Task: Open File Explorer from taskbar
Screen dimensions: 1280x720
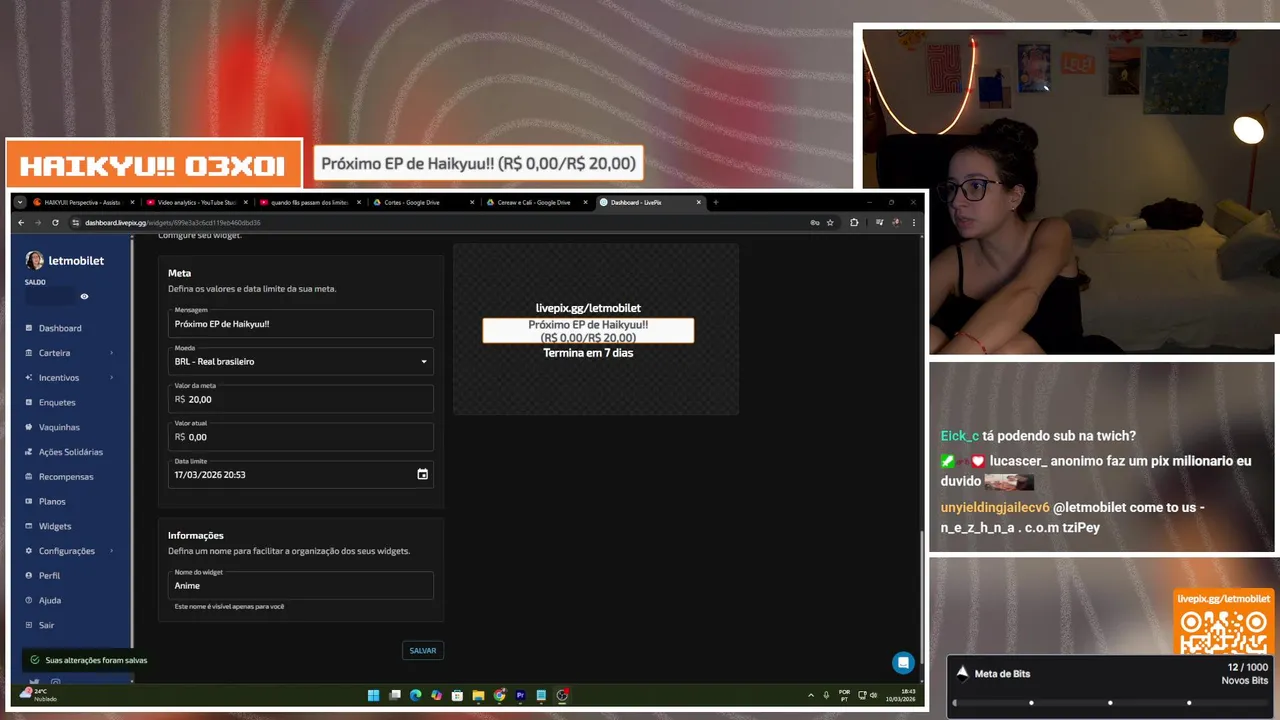Action: point(478,695)
